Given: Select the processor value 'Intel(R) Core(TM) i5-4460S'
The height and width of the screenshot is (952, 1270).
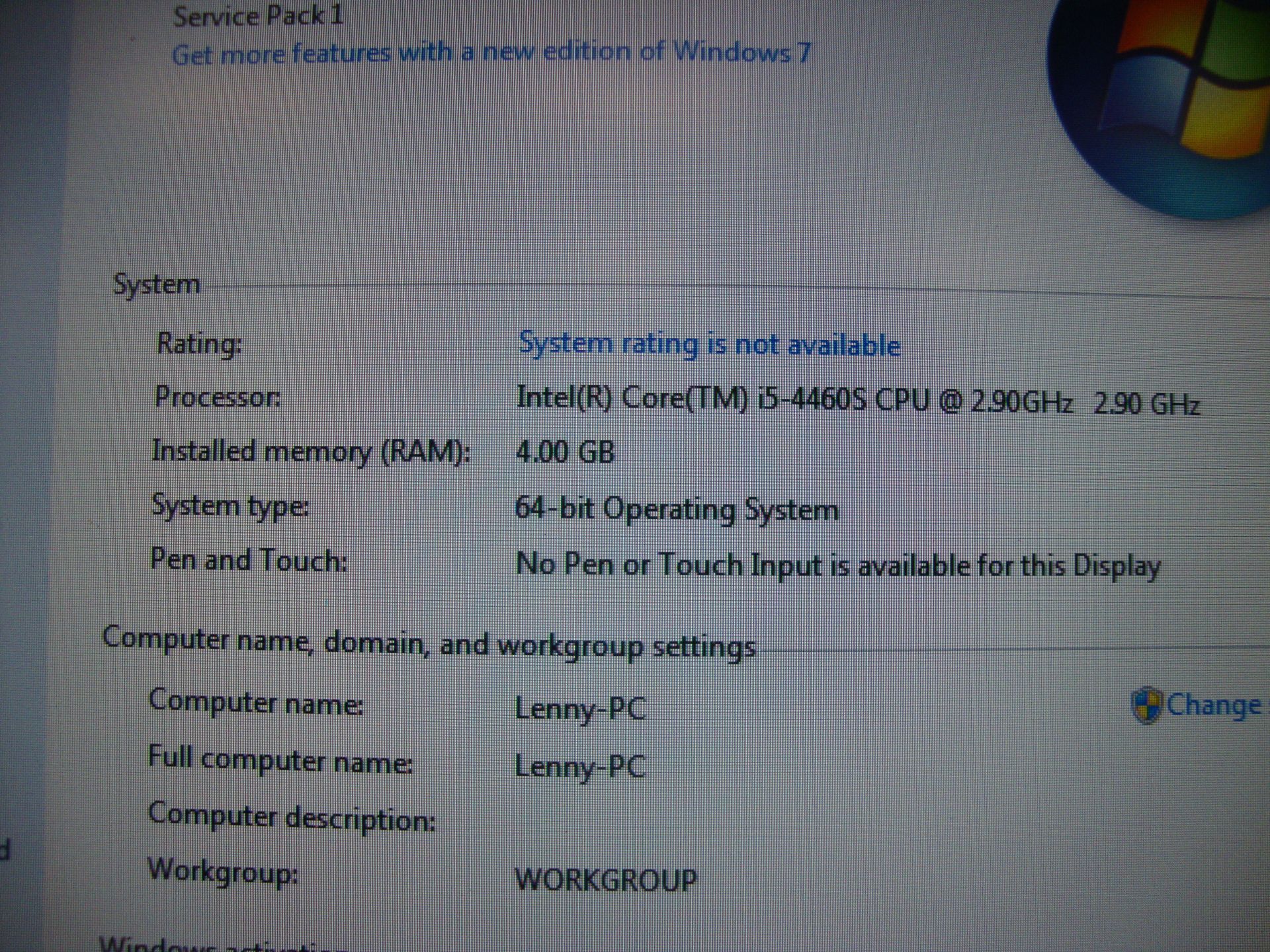Looking at the screenshot, I should point(691,399).
